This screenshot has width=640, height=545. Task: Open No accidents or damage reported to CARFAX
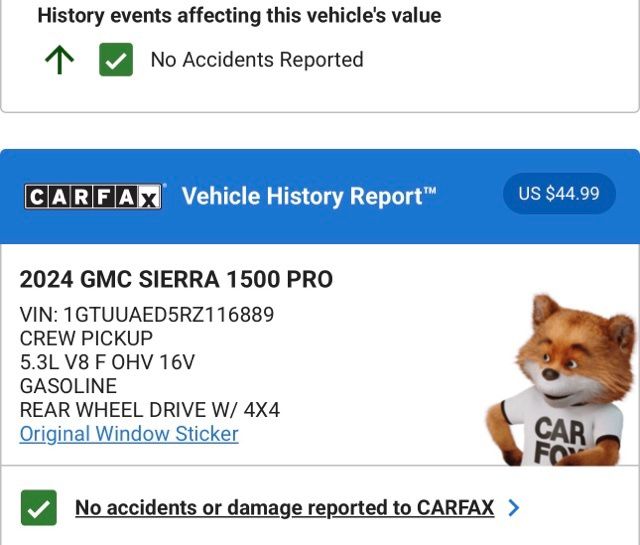click(x=284, y=508)
